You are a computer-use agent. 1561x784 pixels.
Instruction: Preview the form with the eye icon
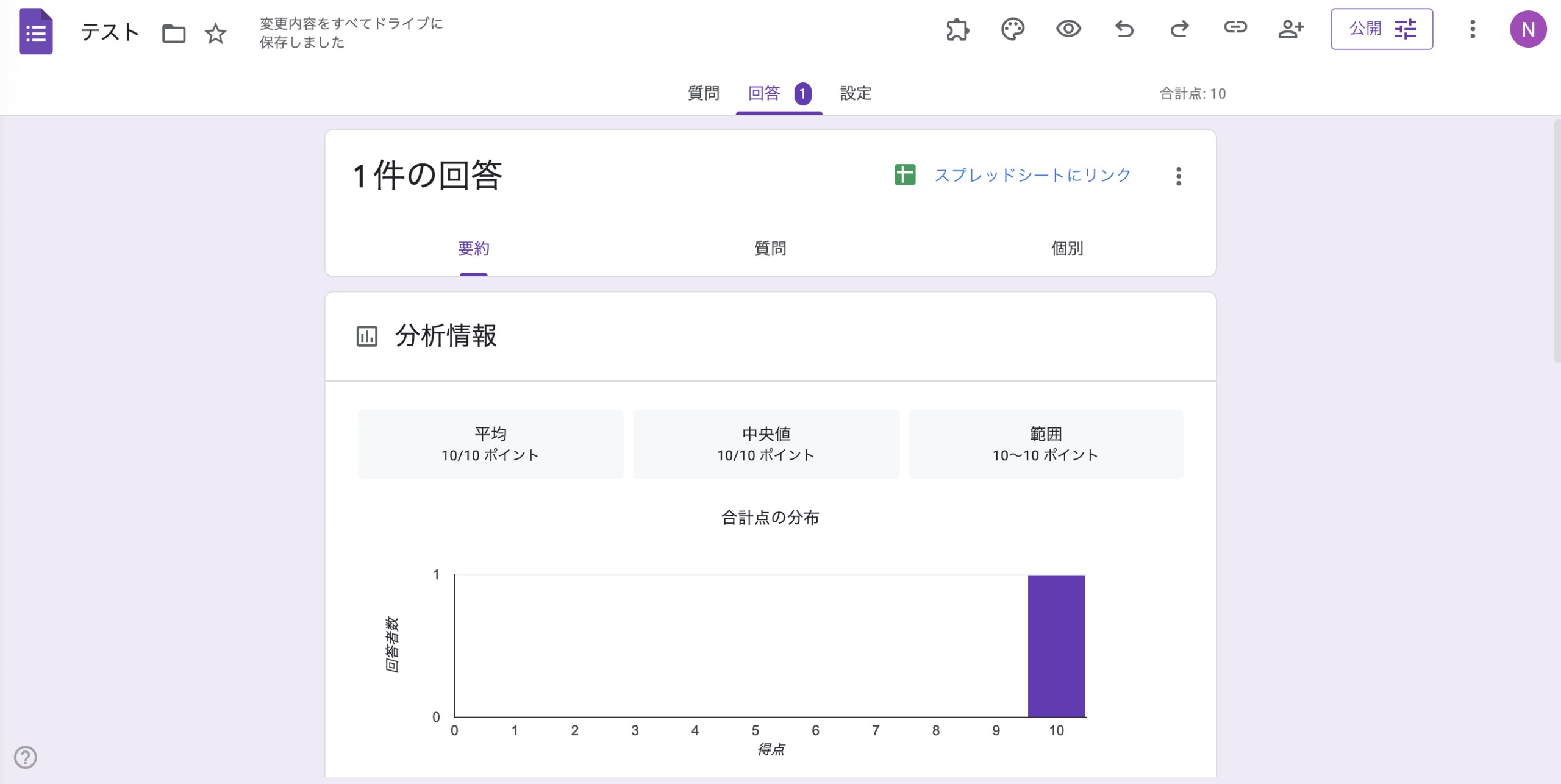coord(1069,29)
